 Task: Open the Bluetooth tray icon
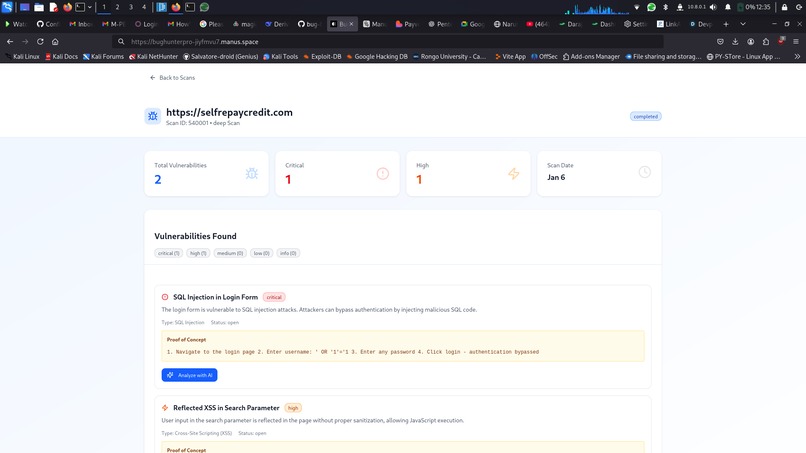click(x=665, y=7)
